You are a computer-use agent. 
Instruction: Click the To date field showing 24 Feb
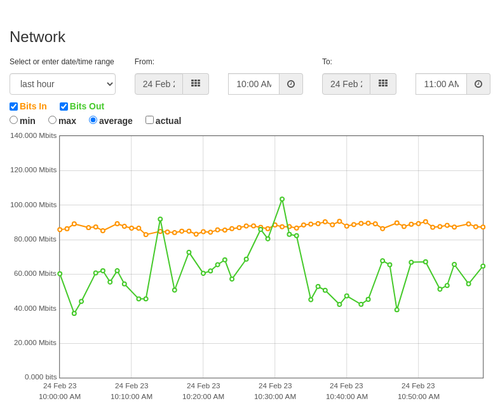coord(346,84)
